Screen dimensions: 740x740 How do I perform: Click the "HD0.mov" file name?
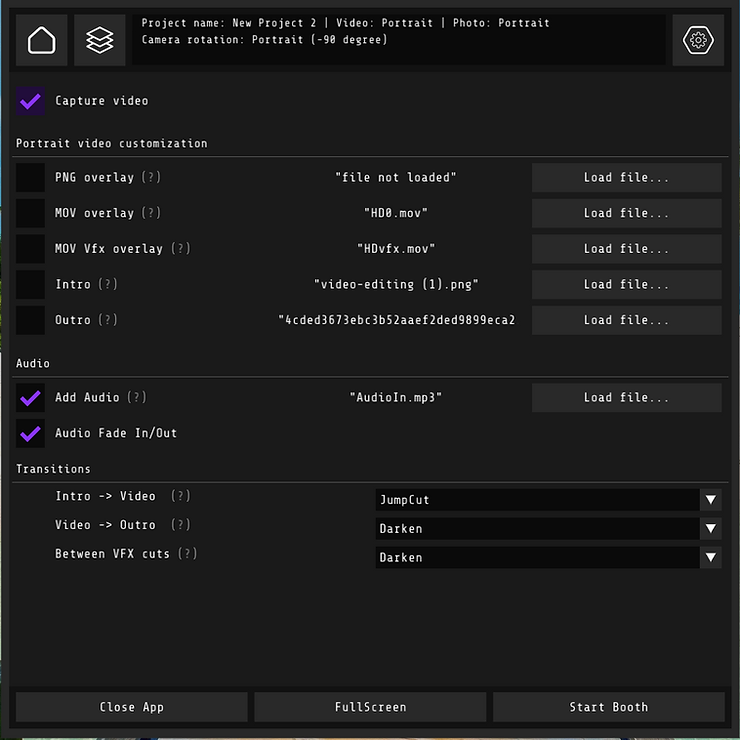point(396,213)
